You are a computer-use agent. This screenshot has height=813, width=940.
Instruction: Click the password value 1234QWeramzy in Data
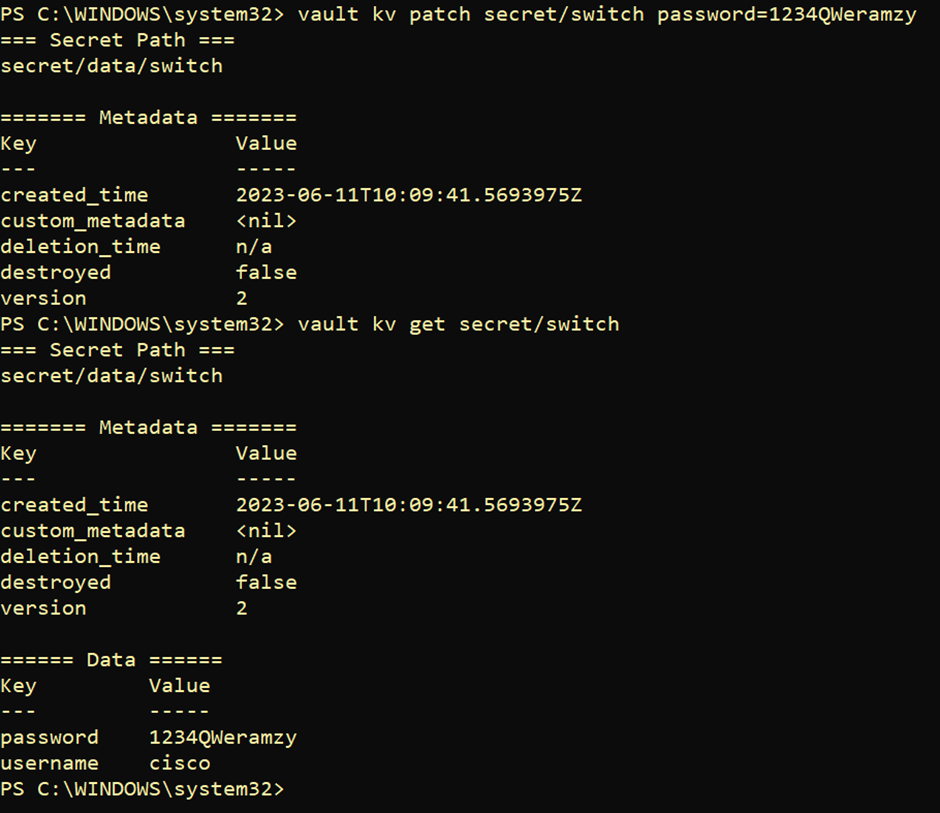[223, 737]
